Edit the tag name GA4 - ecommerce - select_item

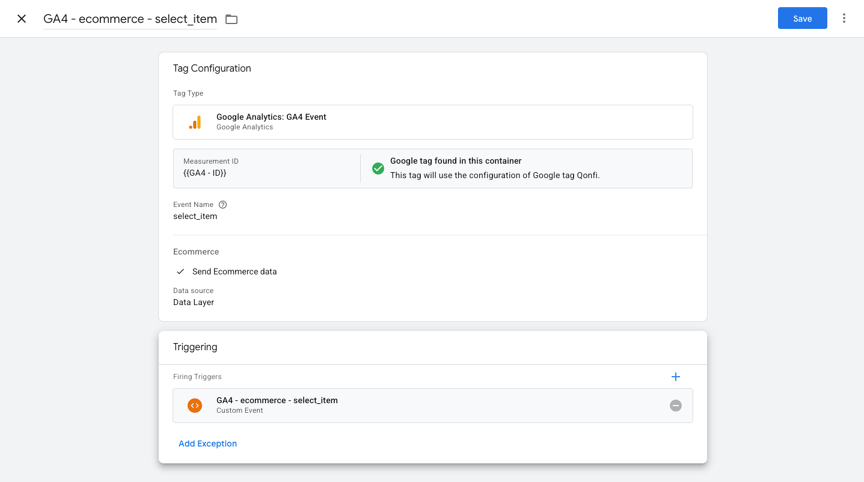tap(130, 19)
